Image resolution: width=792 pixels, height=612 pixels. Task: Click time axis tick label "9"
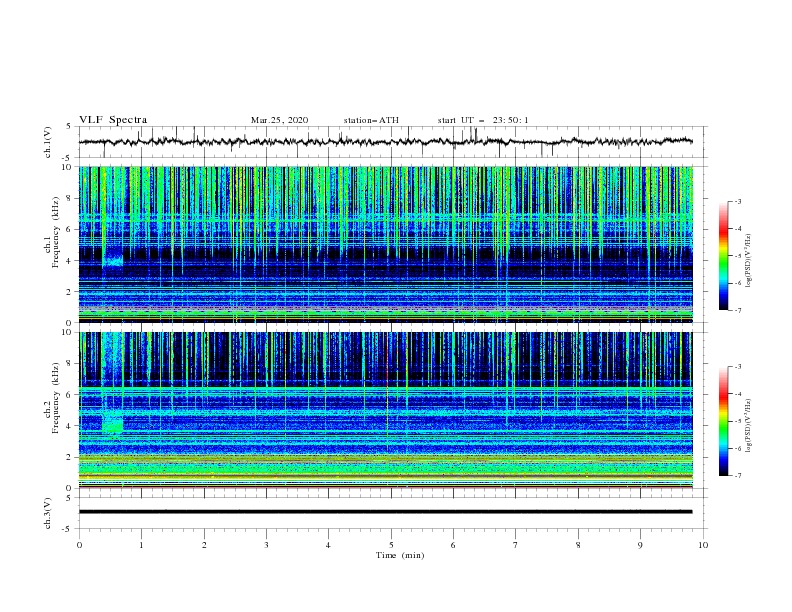pos(640,545)
